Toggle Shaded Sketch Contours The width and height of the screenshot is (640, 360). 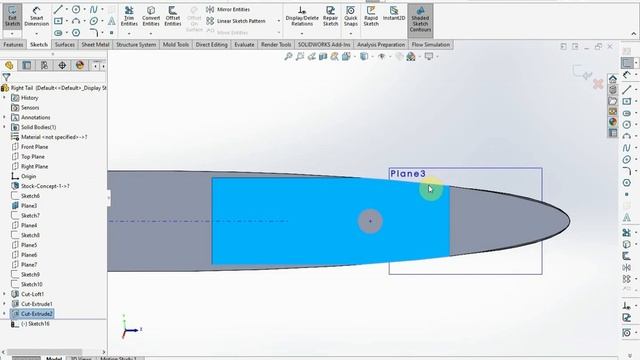pyautogui.click(x=420, y=19)
